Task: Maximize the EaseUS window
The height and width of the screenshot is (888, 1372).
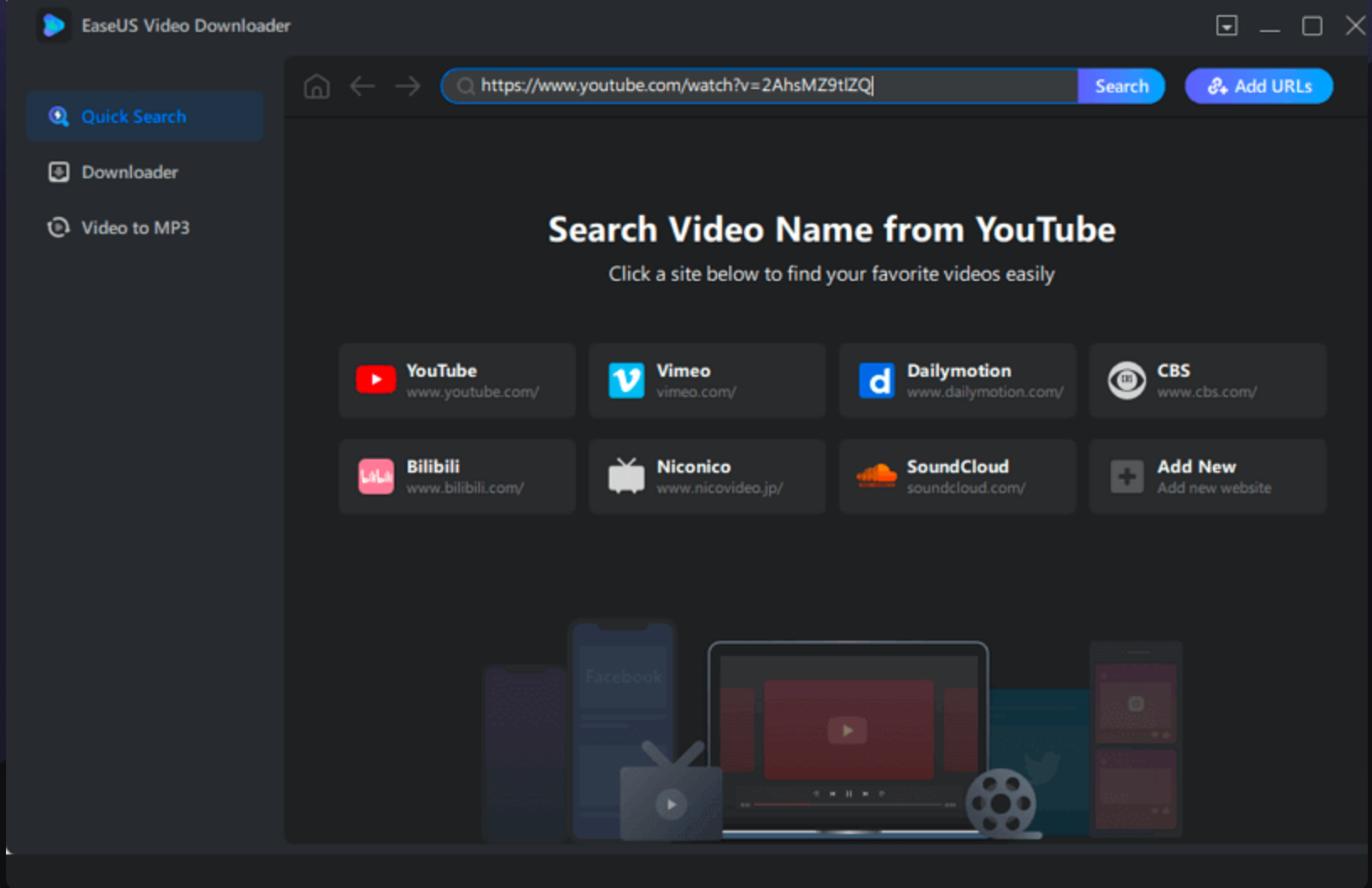Action: click(1311, 26)
